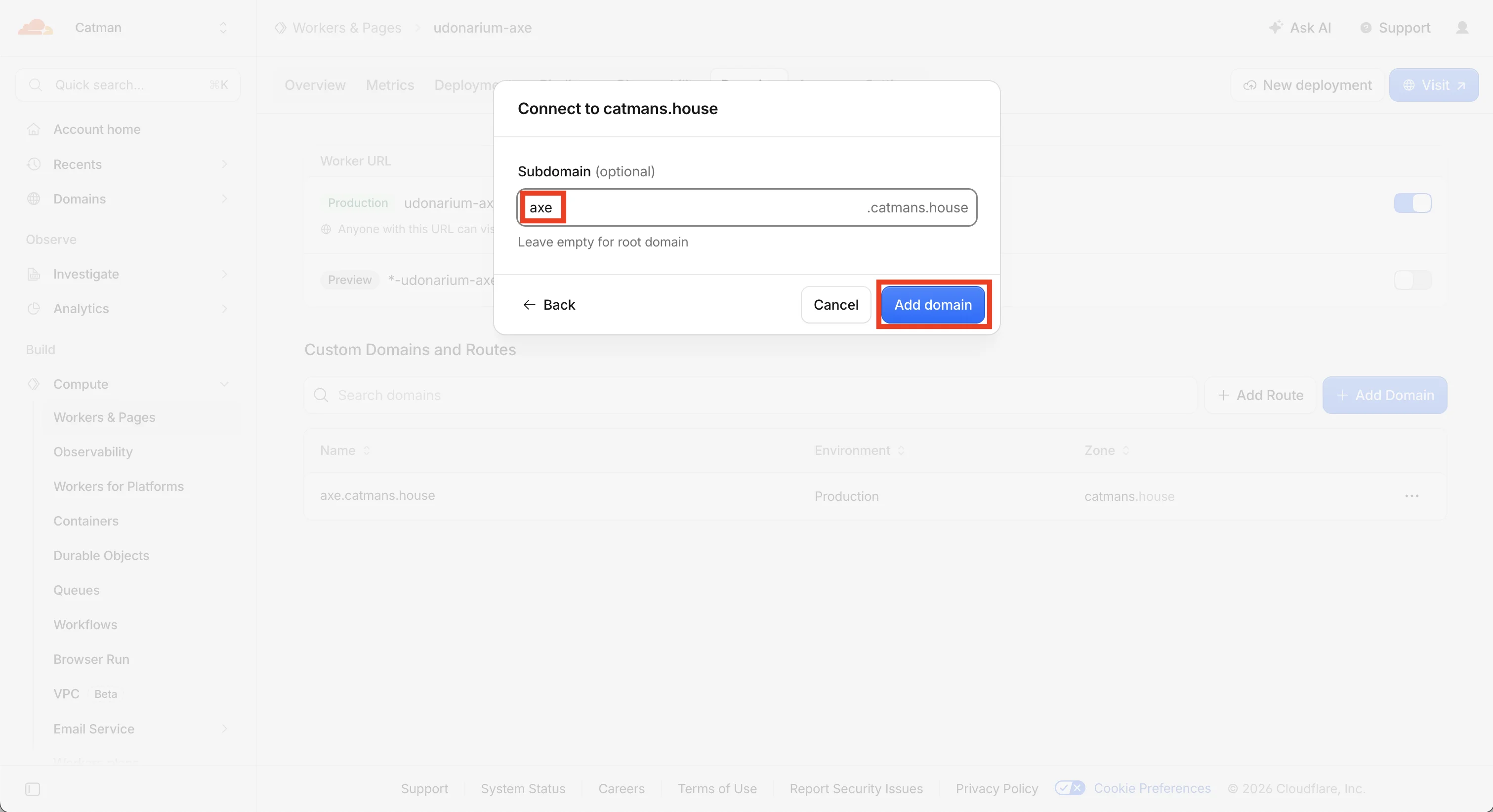Focus the Quick search field
Screen dimensions: 1493x812
click(128, 85)
